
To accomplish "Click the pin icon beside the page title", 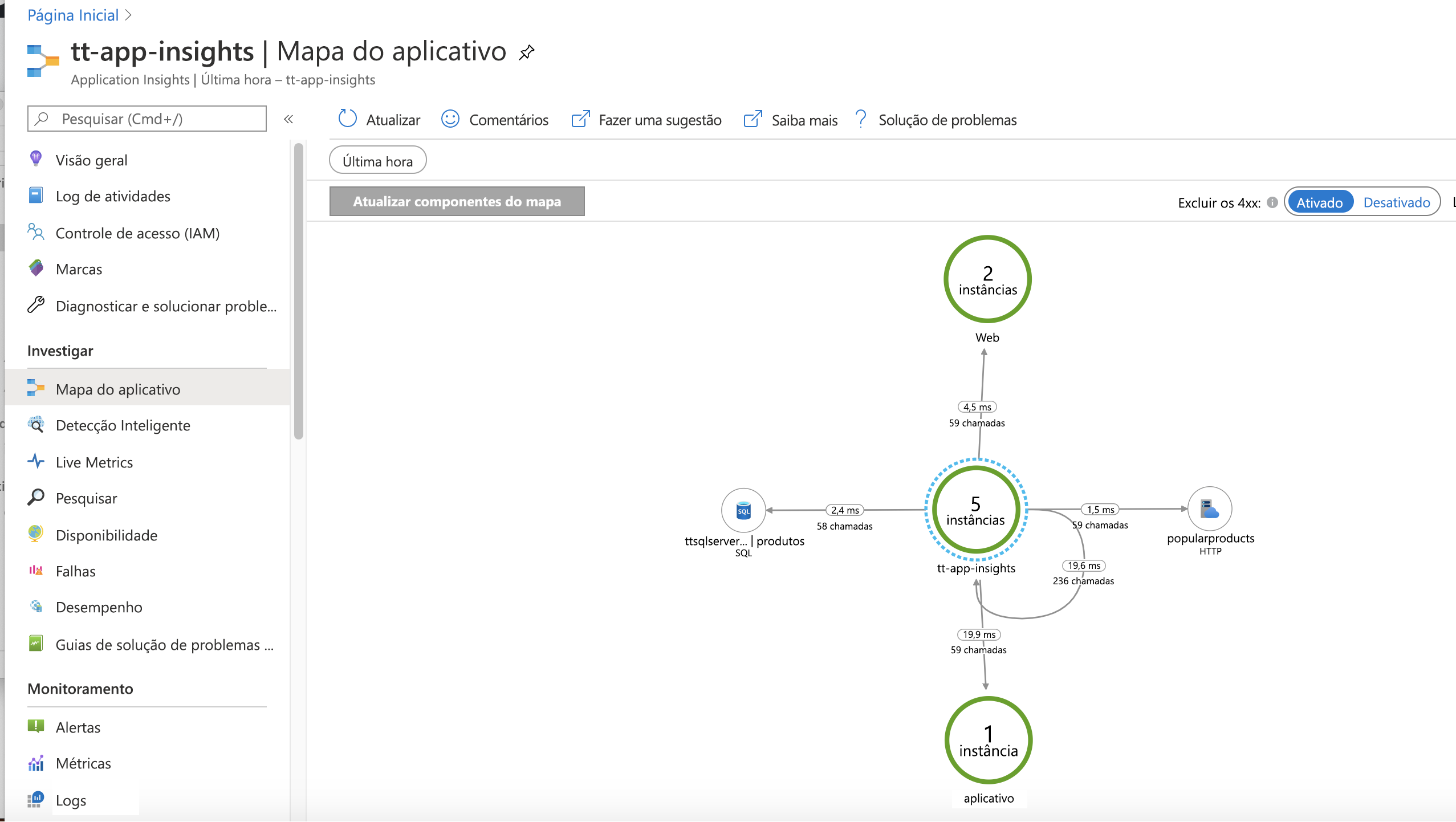I will pos(526,53).
